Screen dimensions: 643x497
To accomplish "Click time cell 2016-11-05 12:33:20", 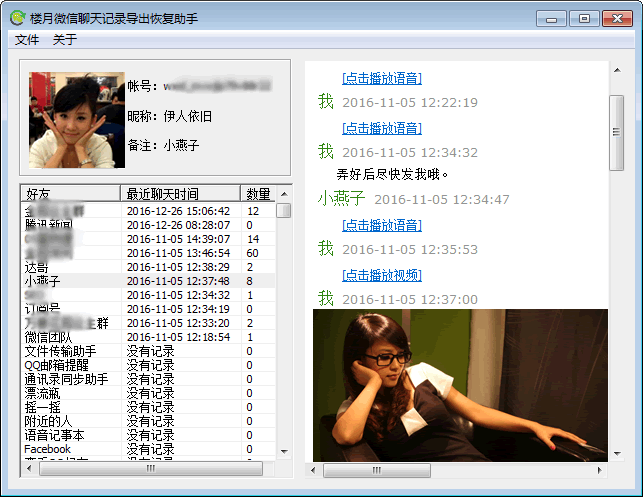I will [178, 323].
